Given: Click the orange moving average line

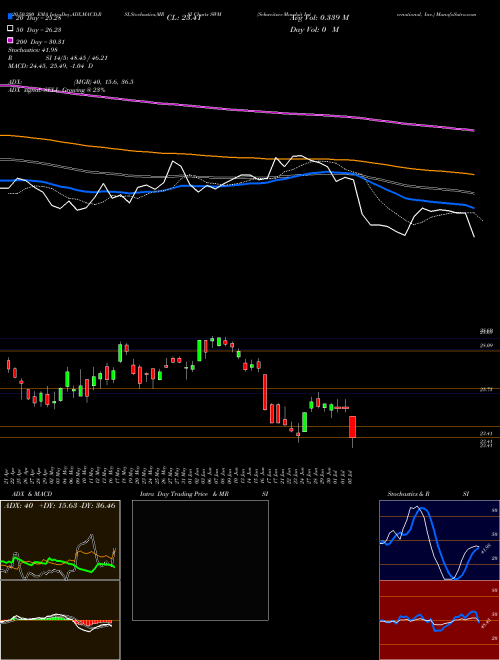Looking at the screenshot, I should tap(237, 156).
